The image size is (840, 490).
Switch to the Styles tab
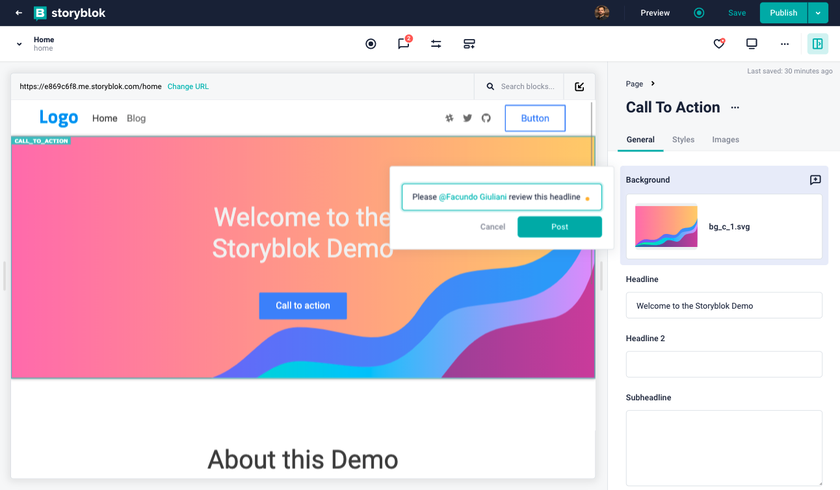(683, 140)
